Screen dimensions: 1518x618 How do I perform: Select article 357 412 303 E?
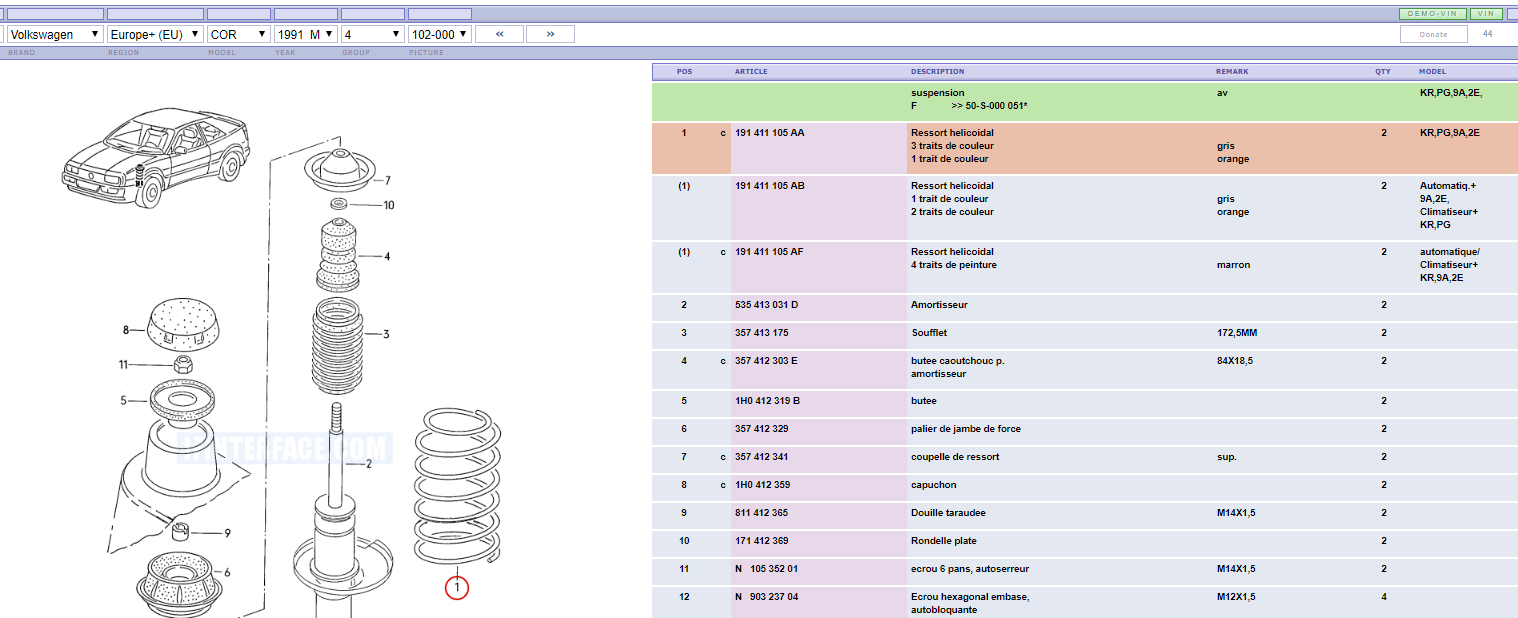tap(766, 360)
